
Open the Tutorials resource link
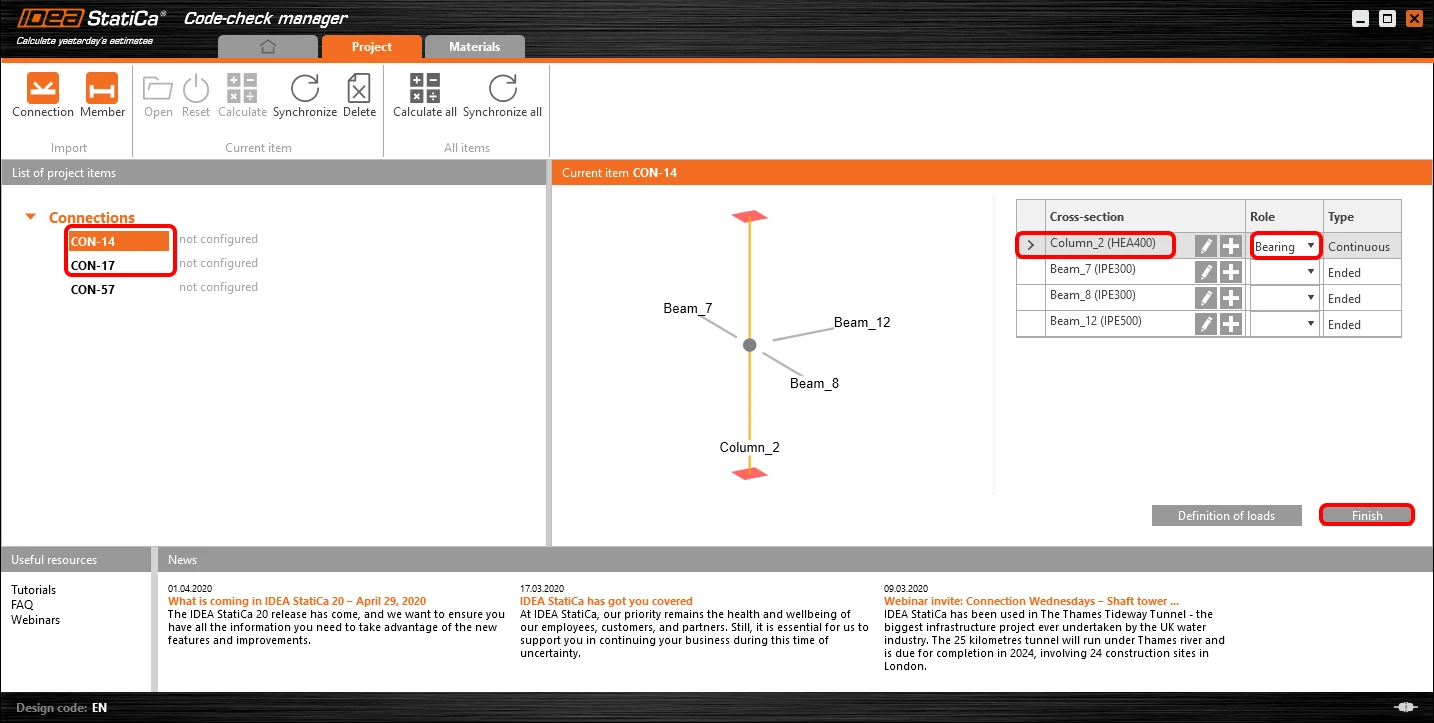pos(34,590)
